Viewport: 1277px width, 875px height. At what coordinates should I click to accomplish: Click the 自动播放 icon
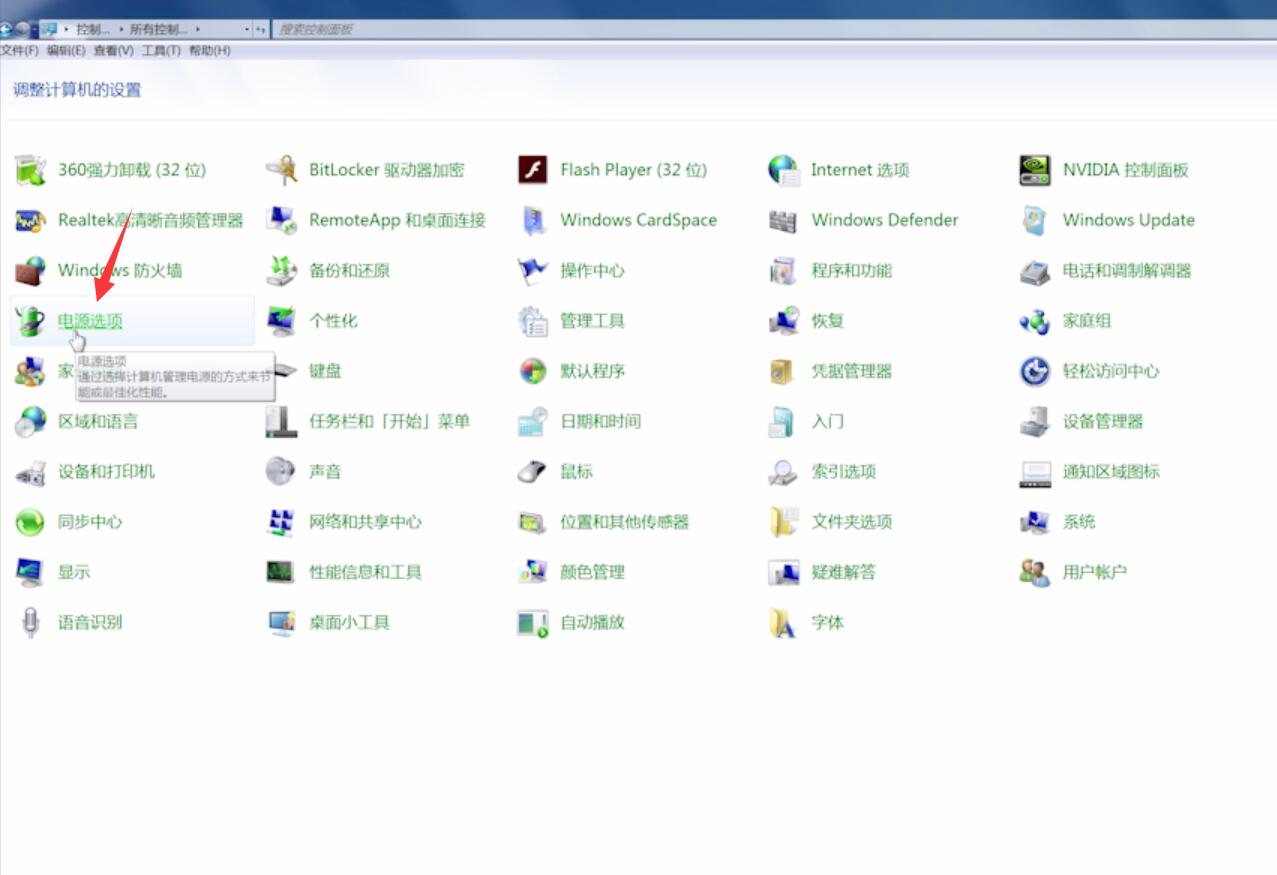click(x=533, y=622)
